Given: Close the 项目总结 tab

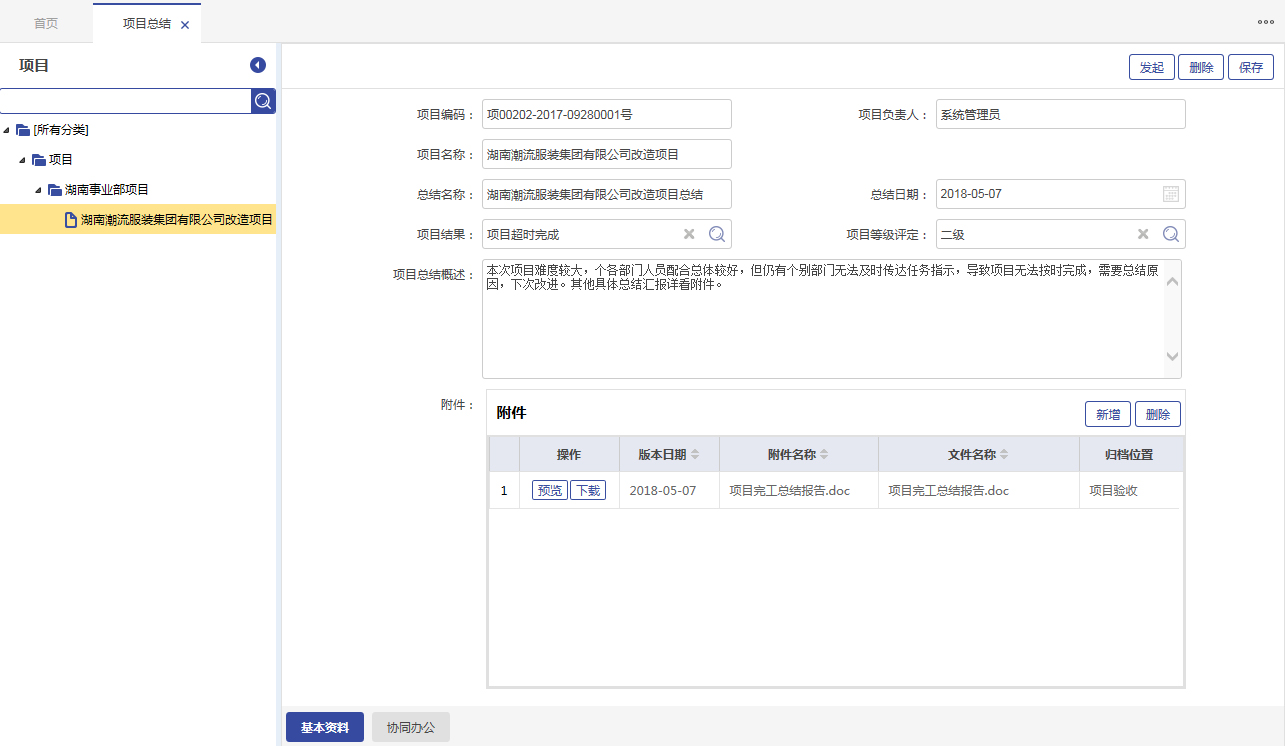Looking at the screenshot, I should coord(185,25).
